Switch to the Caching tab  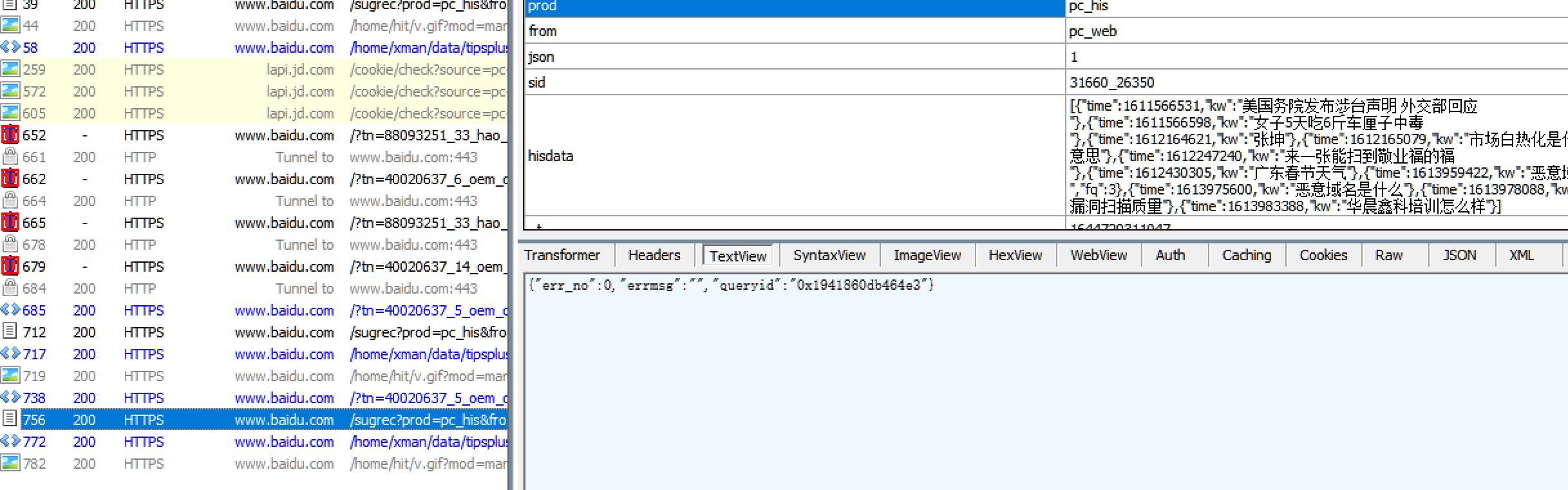1247,256
